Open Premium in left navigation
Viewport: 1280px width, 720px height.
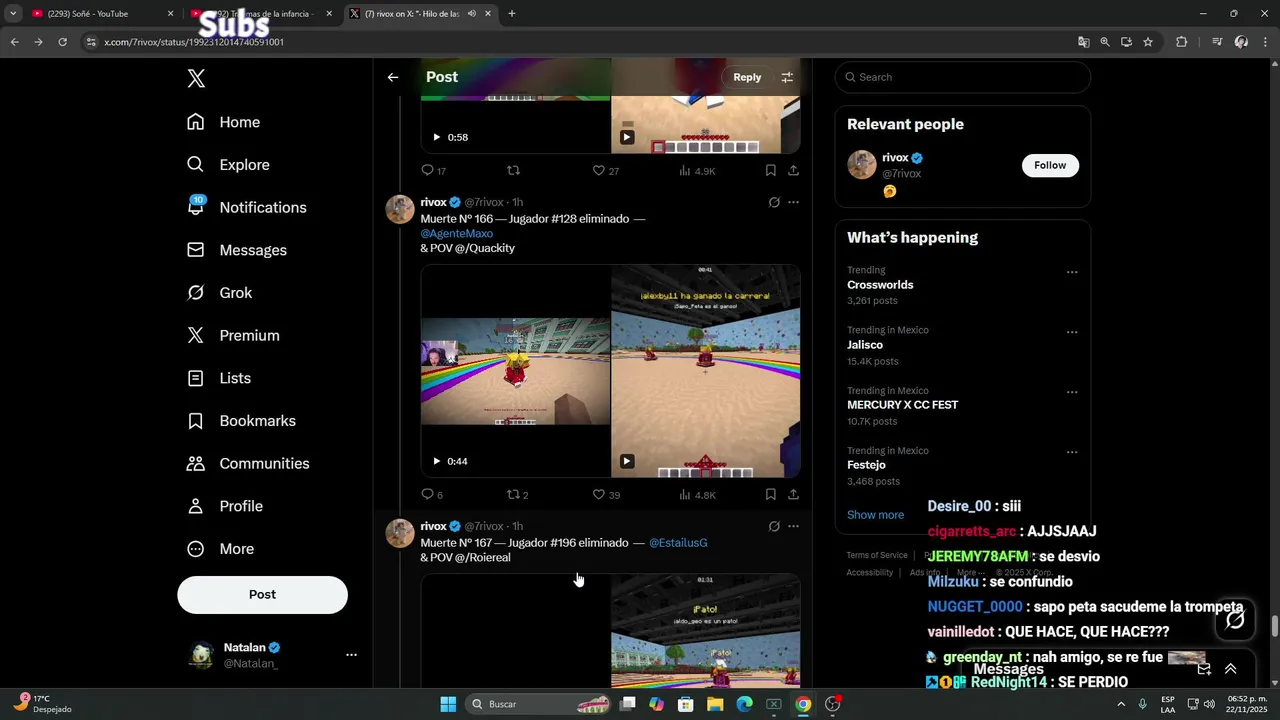click(x=233, y=336)
